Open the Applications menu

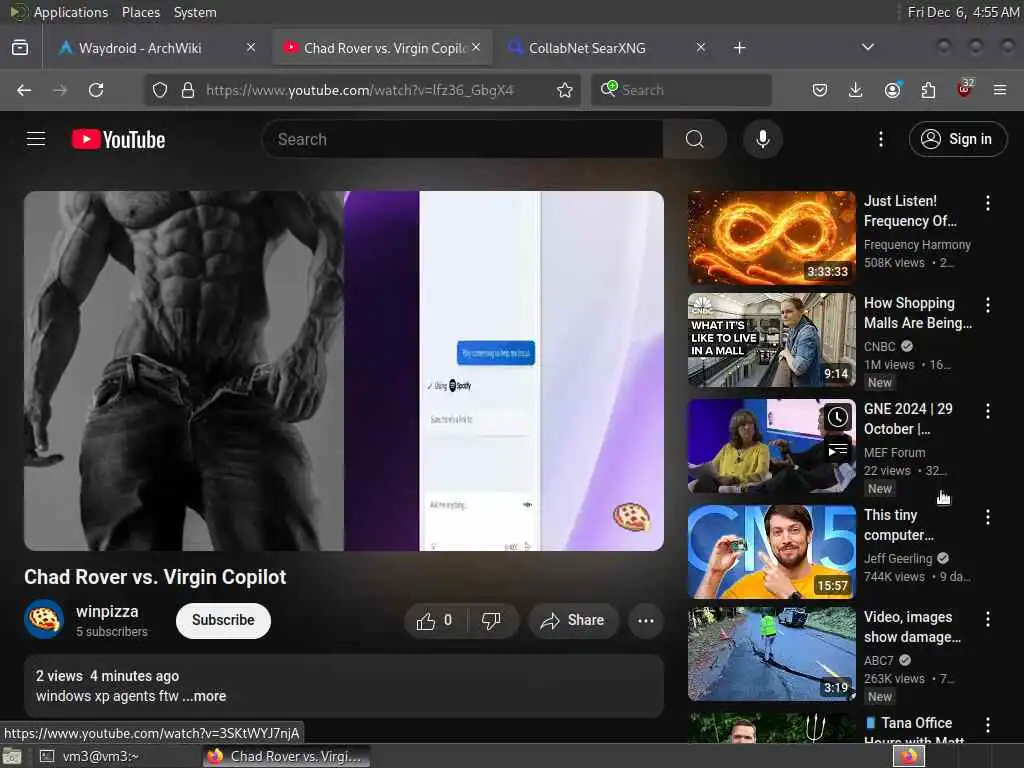(71, 12)
